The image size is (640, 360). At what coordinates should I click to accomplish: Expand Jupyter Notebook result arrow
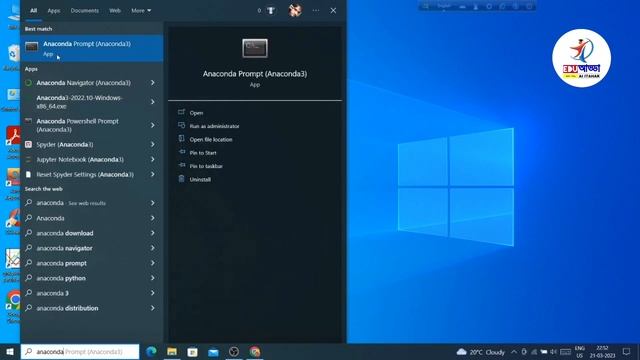click(x=153, y=160)
